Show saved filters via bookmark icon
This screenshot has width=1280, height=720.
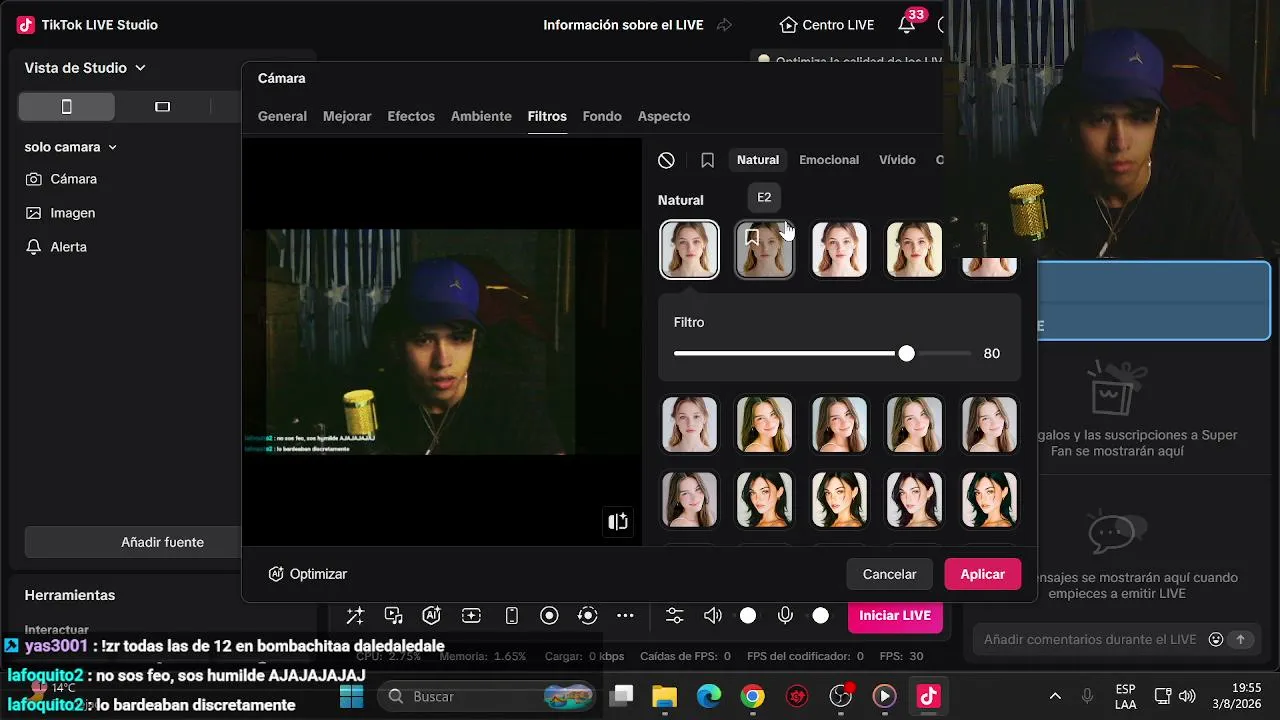tap(707, 160)
